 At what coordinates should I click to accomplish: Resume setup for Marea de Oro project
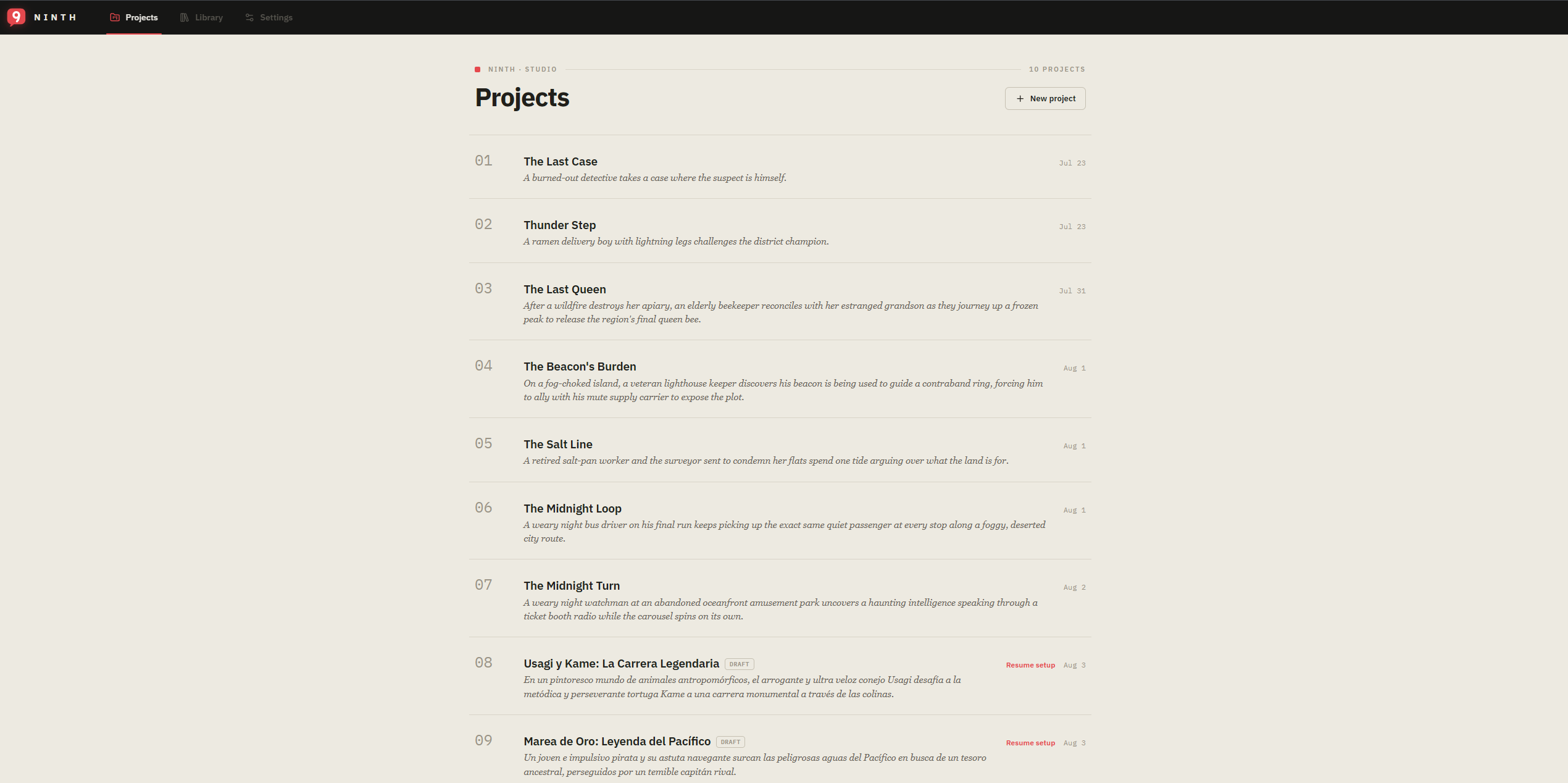click(x=1030, y=743)
